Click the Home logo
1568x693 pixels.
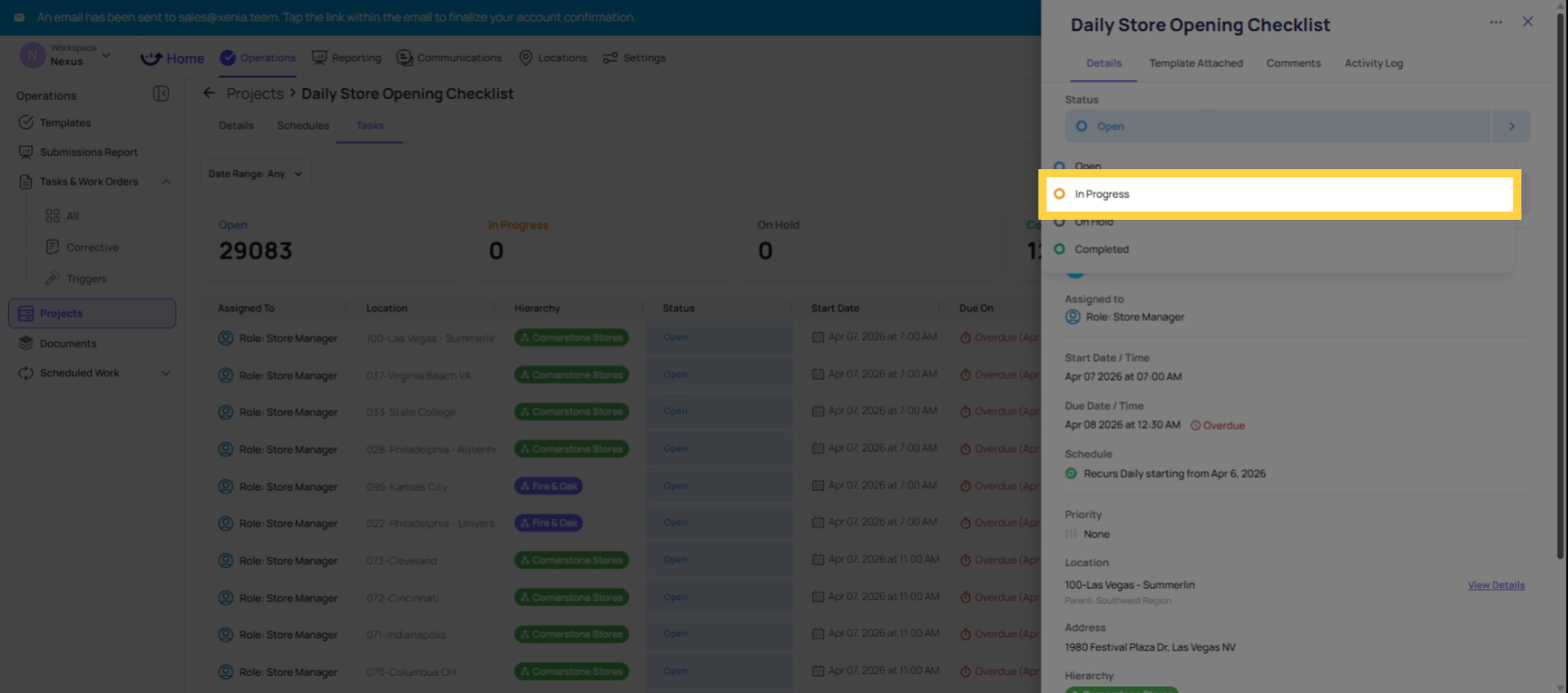point(172,59)
